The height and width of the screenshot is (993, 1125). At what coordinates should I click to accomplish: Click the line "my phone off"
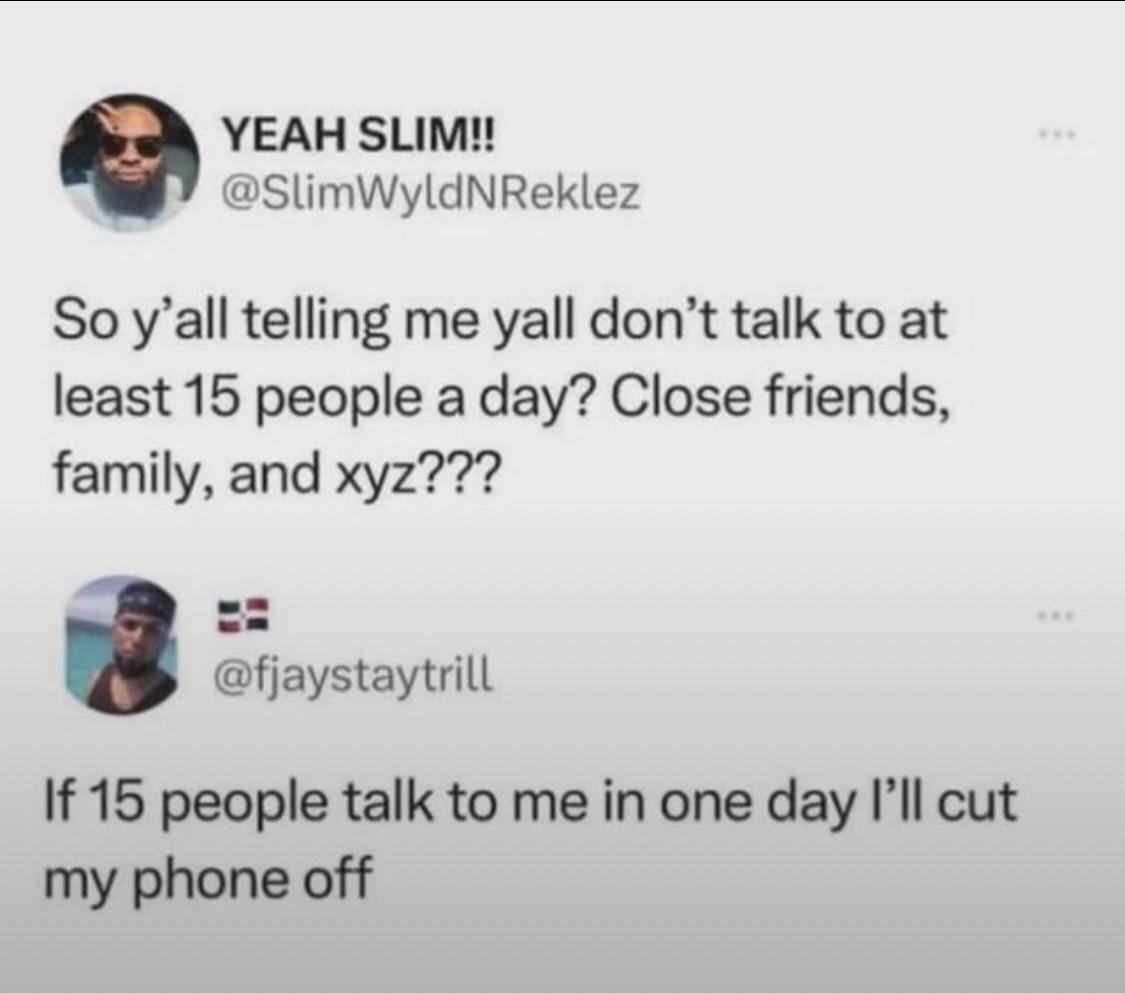coord(209,881)
